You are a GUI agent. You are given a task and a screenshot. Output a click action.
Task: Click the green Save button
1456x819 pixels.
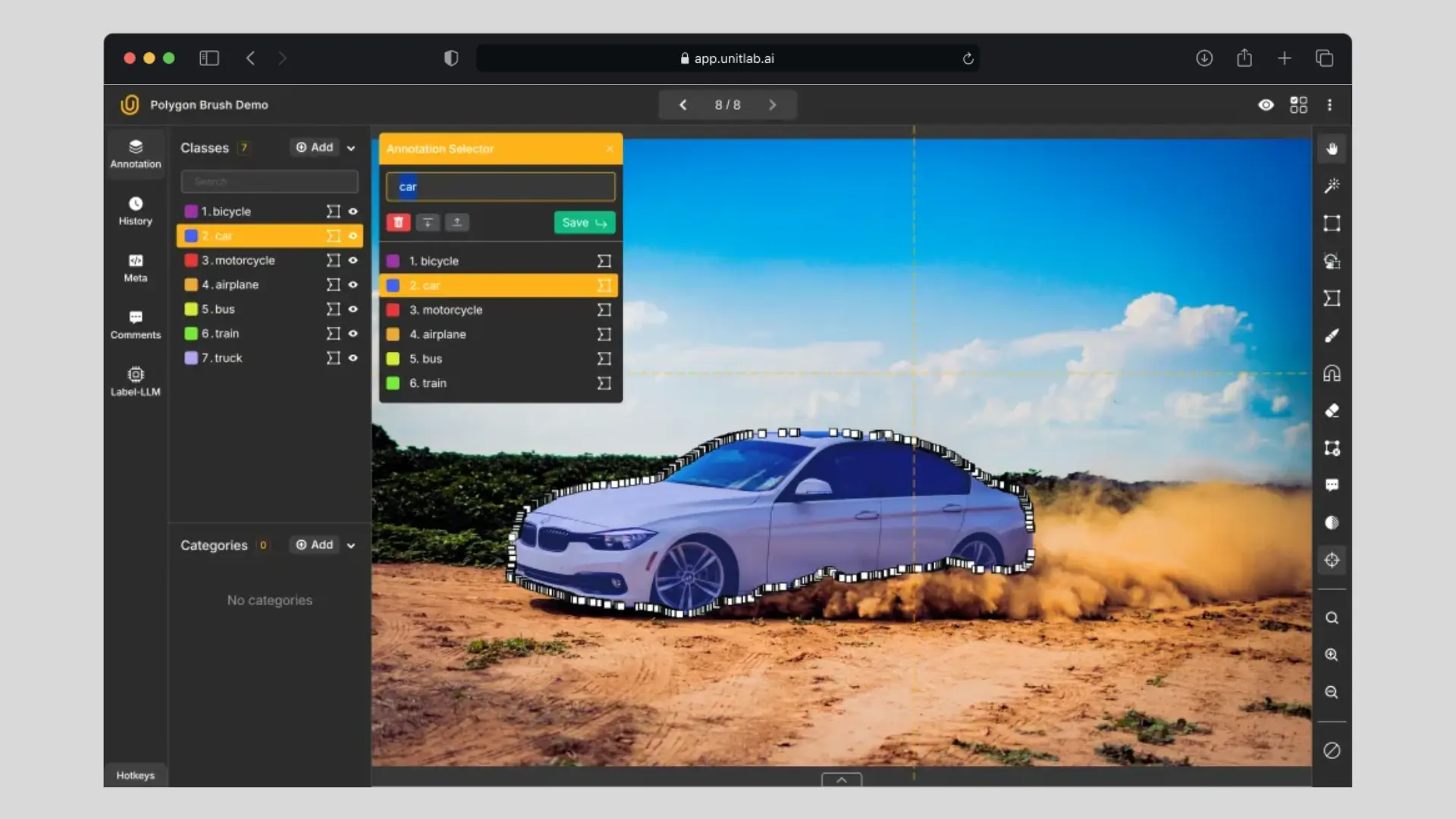(x=584, y=222)
